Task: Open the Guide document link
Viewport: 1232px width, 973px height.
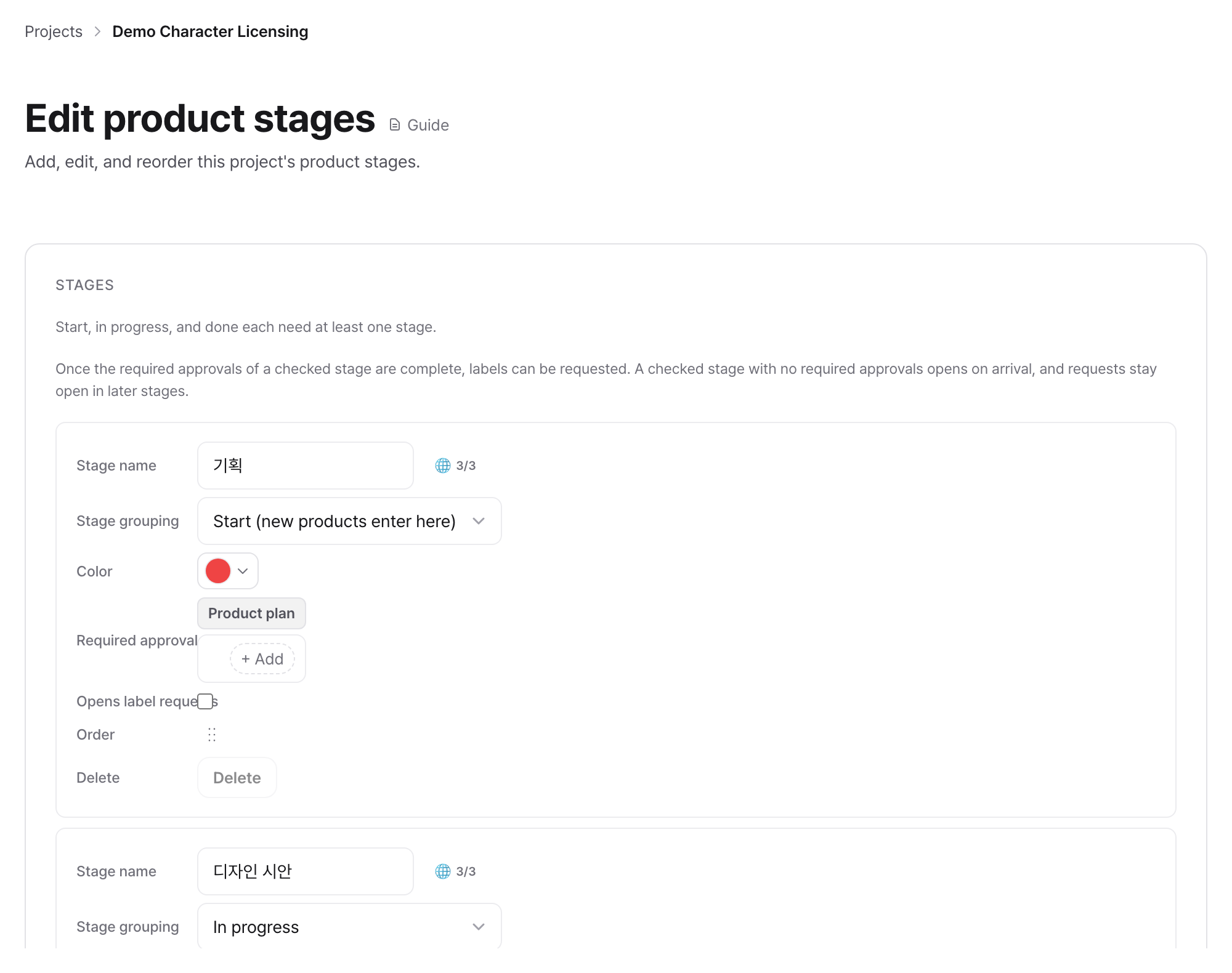Action: coord(419,125)
